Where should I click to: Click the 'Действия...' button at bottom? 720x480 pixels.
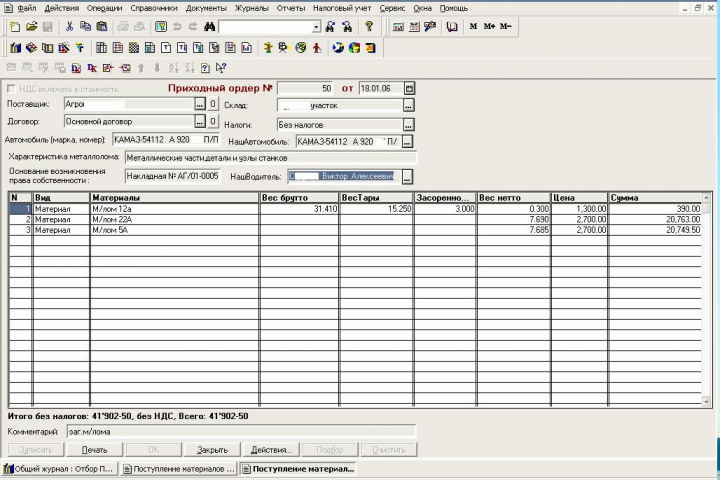tap(271, 450)
